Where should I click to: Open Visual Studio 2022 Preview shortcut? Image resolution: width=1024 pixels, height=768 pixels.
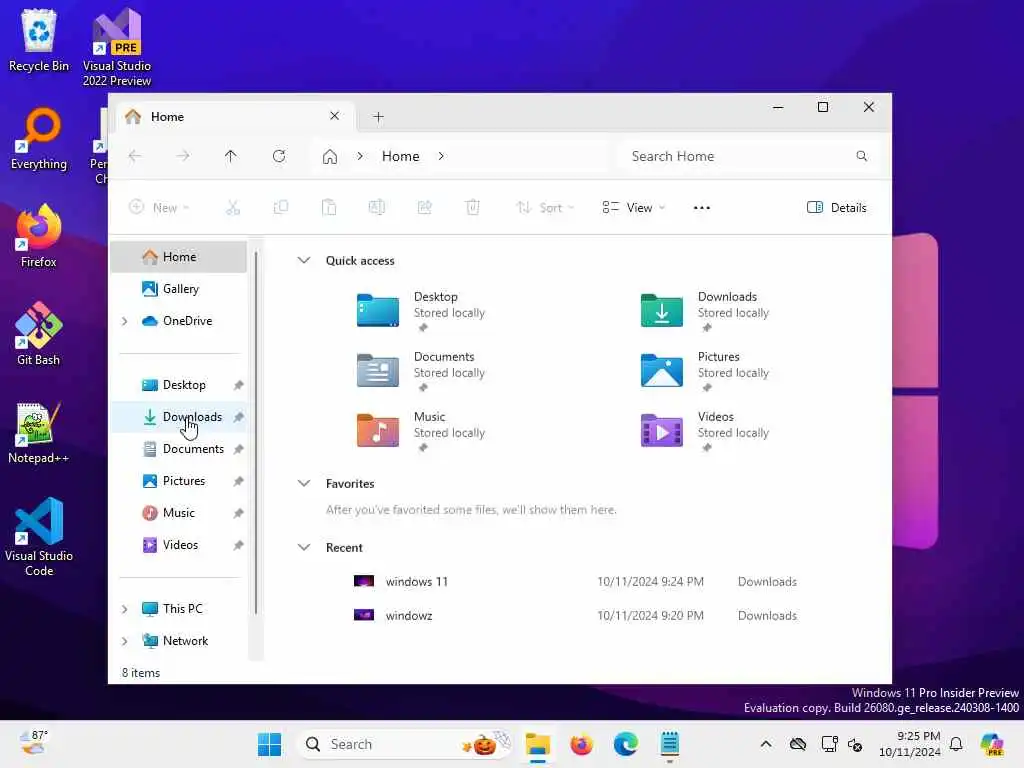click(x=117, y=47)
